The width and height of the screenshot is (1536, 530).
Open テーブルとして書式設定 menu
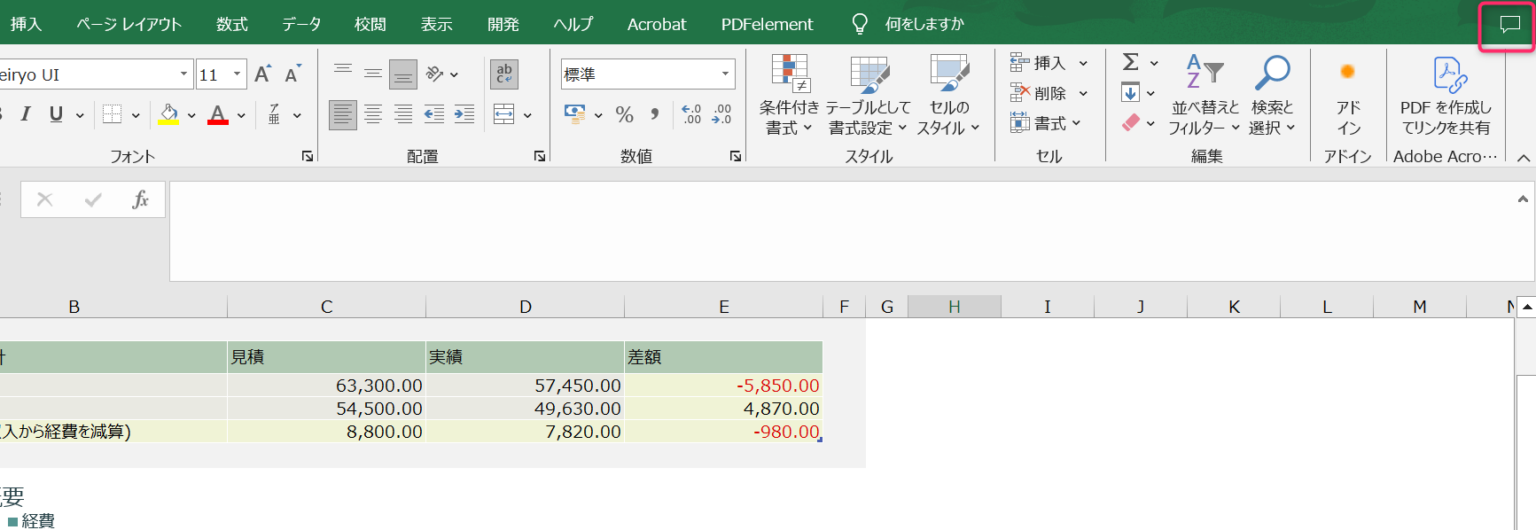click(868, 97)
